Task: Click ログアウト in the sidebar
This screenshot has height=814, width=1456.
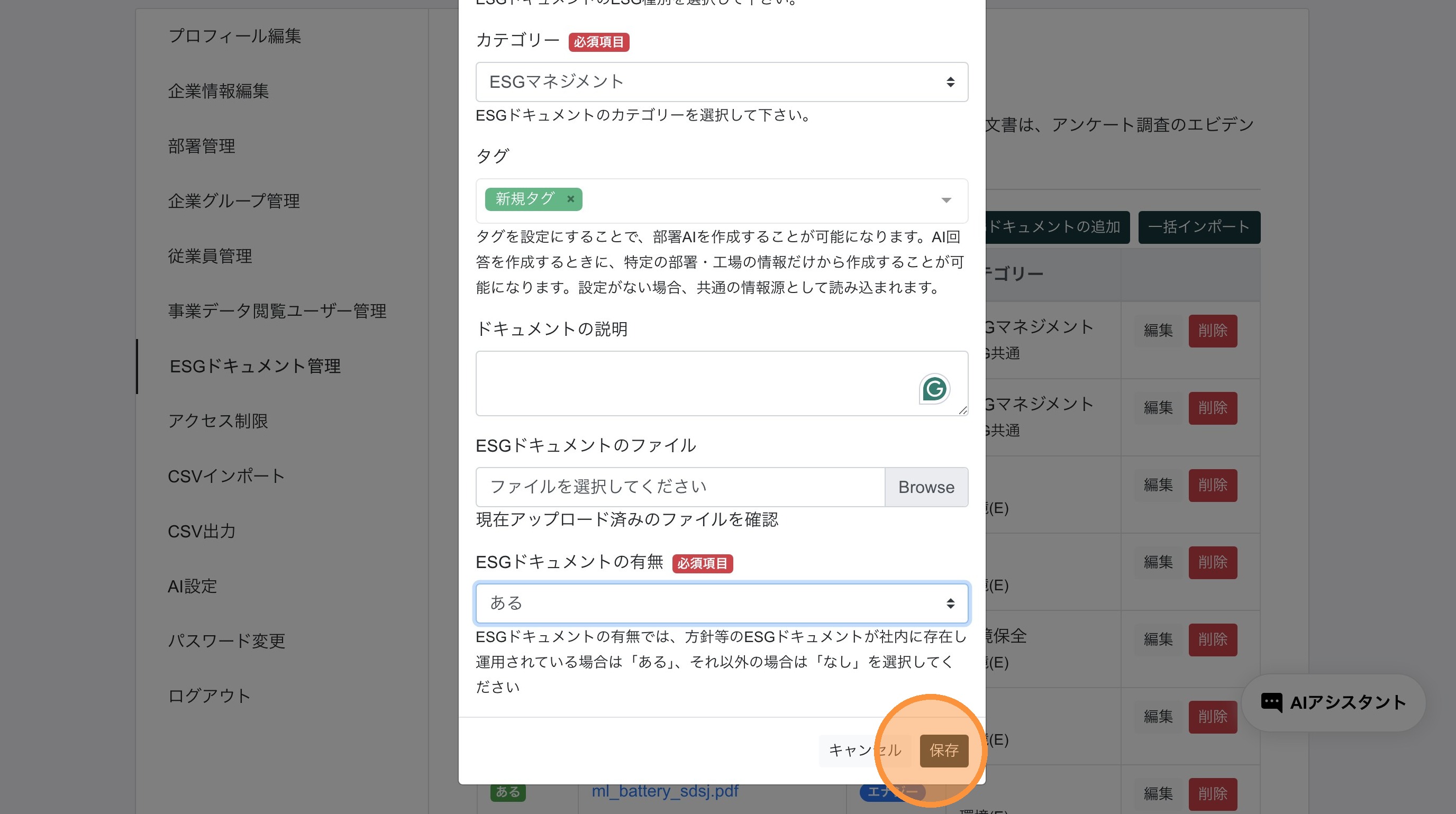Action: [209, 696]
